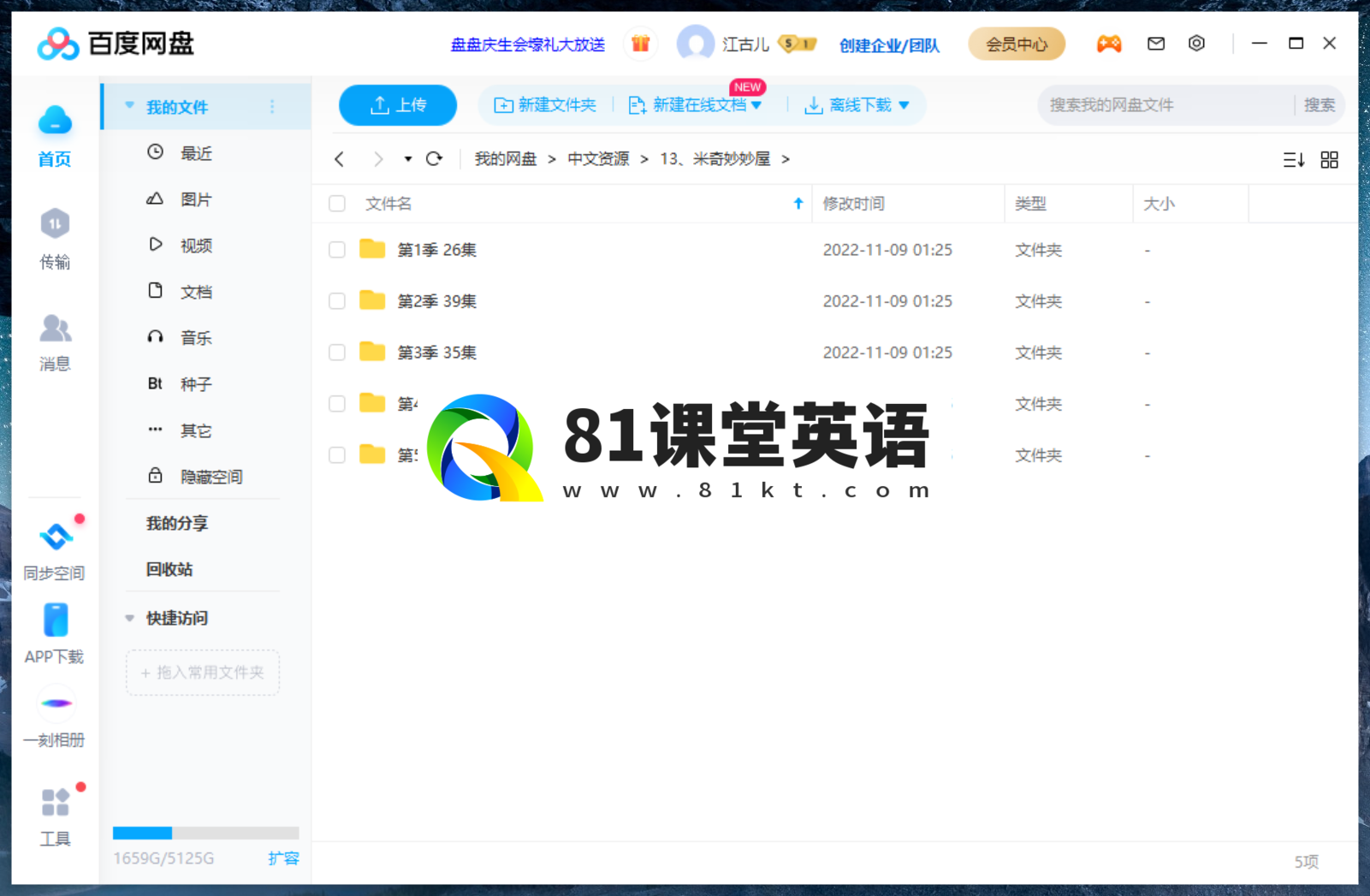Open 隐藏空间 in sidebar

coord(211,477)
